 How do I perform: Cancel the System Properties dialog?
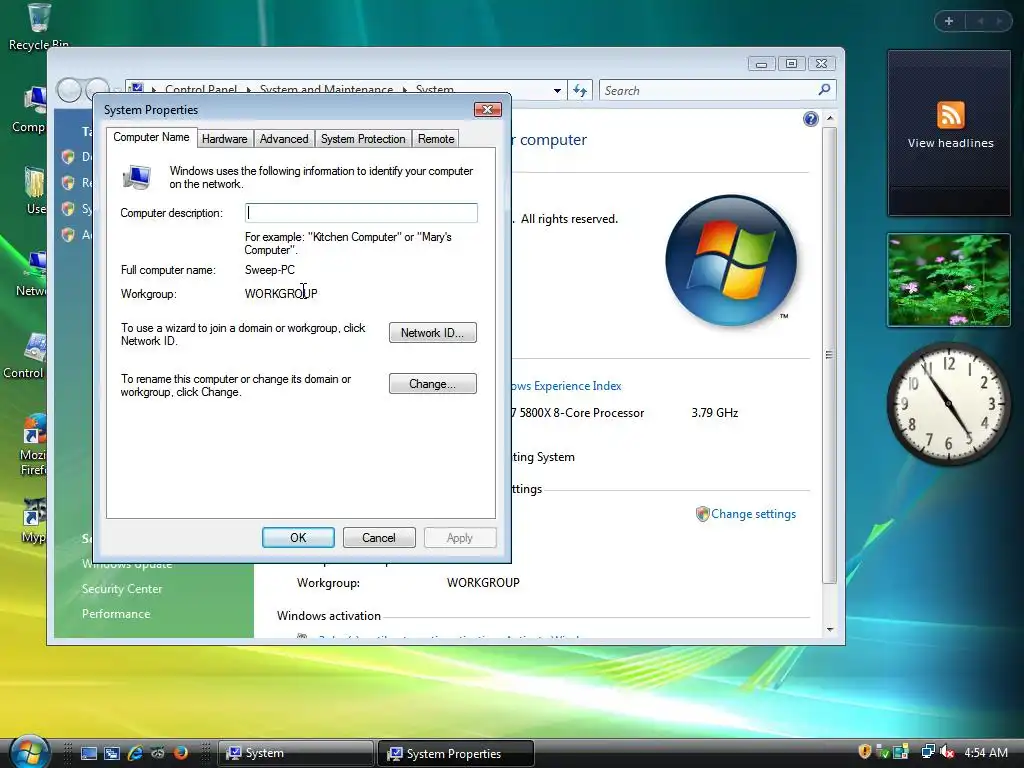tap(379, 537)
